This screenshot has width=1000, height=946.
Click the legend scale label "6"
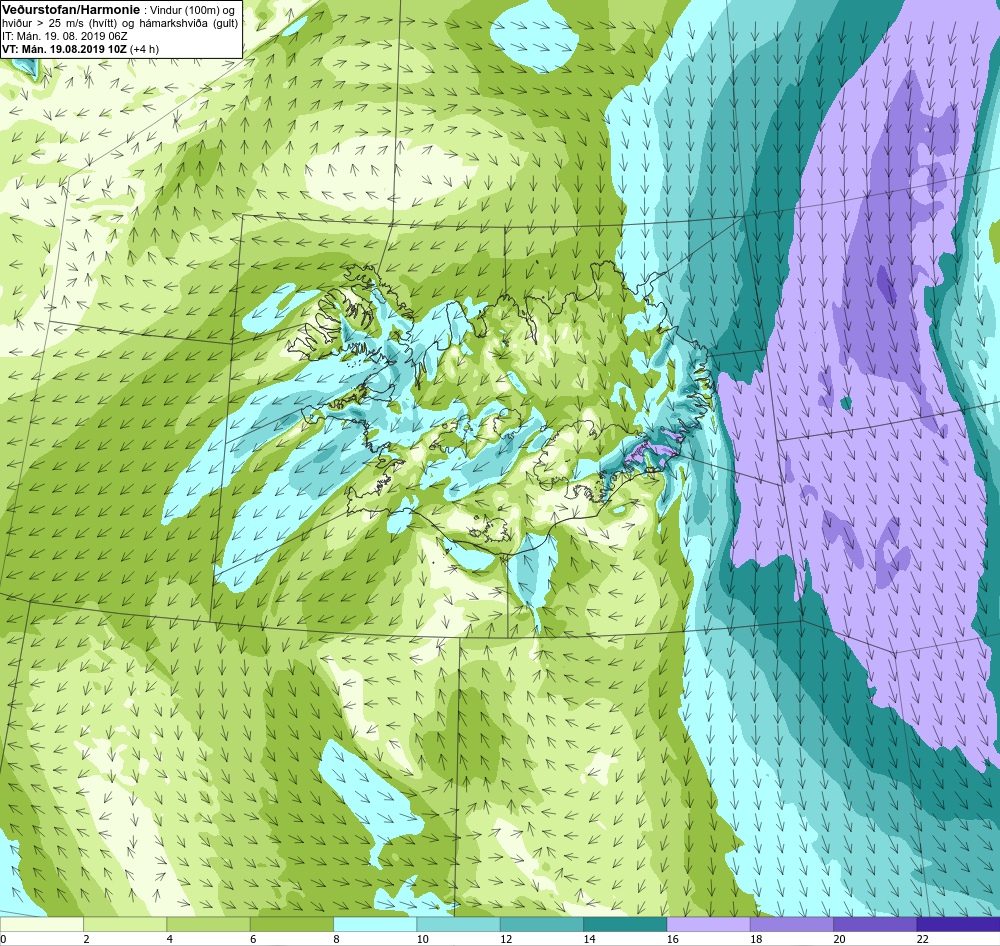click(x=253, y=939)
